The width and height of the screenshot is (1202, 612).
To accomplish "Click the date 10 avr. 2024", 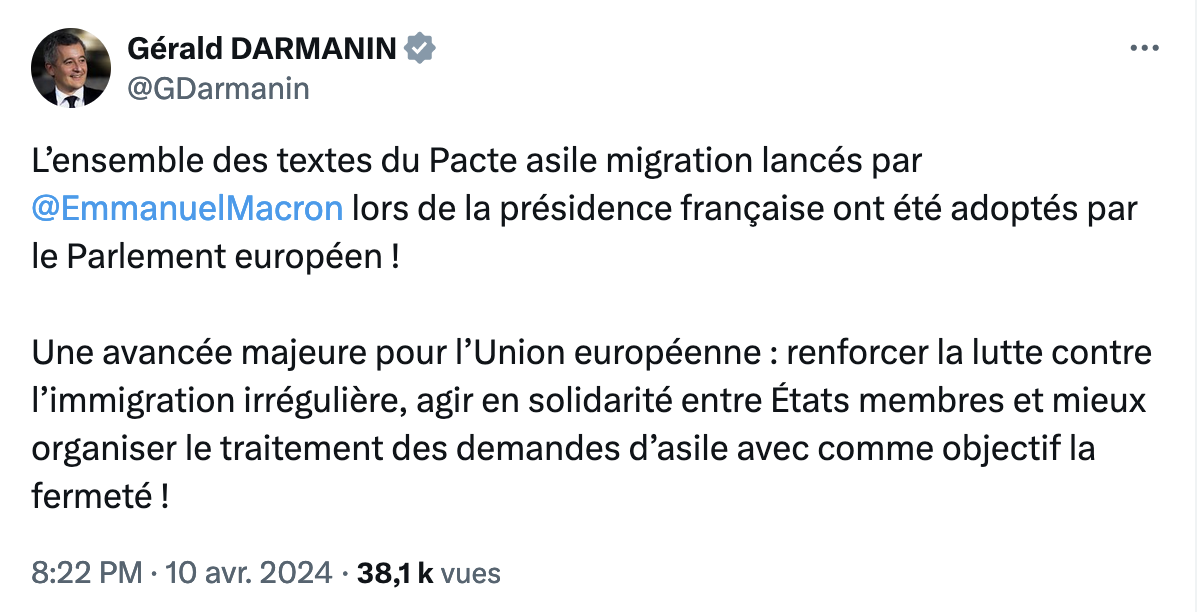I will (x=247, y=573).
